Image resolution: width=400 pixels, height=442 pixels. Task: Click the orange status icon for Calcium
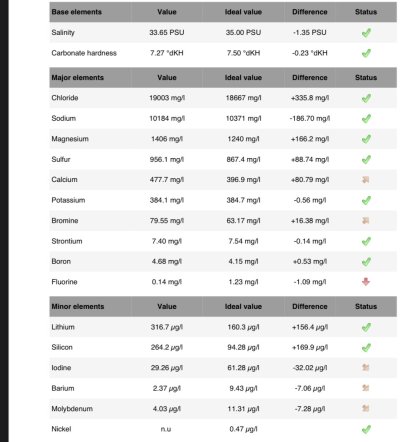click(x=366, y=180)
